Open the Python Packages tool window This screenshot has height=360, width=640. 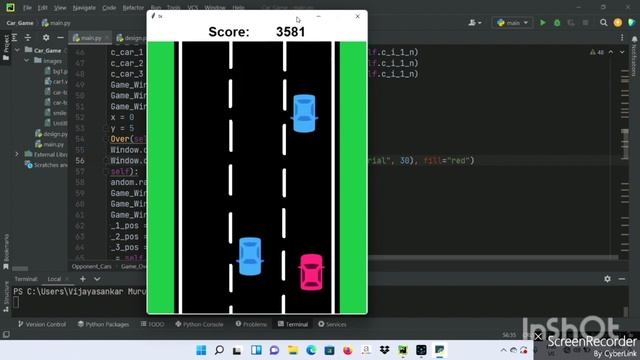point(103,324)
